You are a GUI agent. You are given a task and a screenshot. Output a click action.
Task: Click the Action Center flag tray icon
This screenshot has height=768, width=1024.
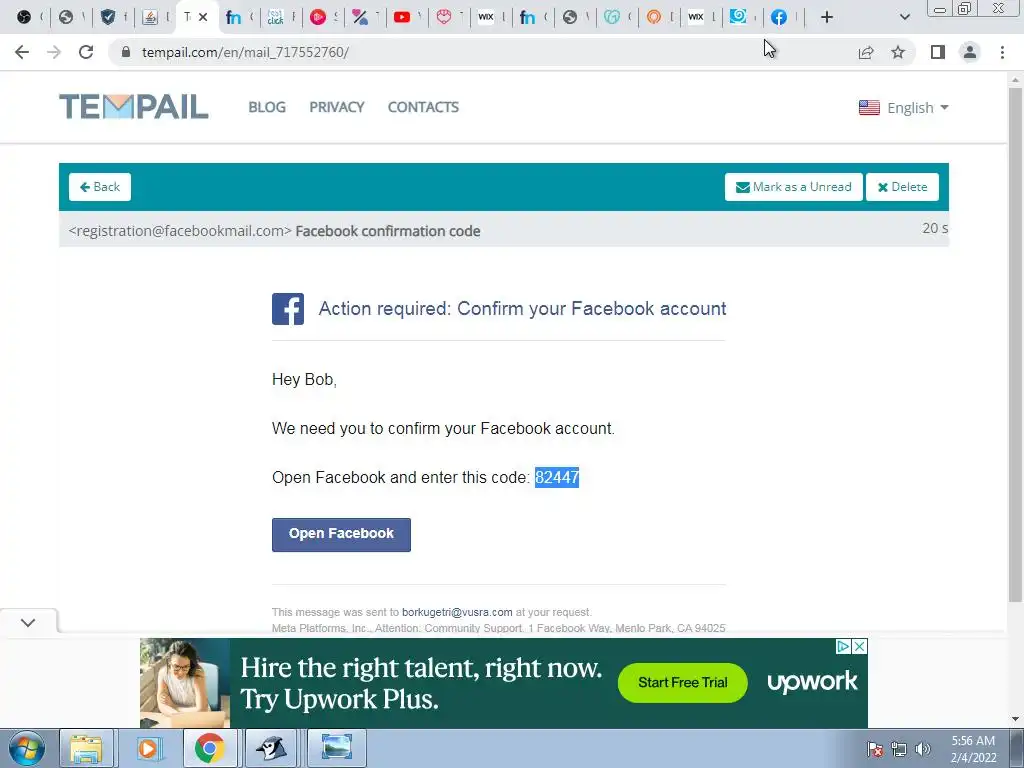coord(875,749)
